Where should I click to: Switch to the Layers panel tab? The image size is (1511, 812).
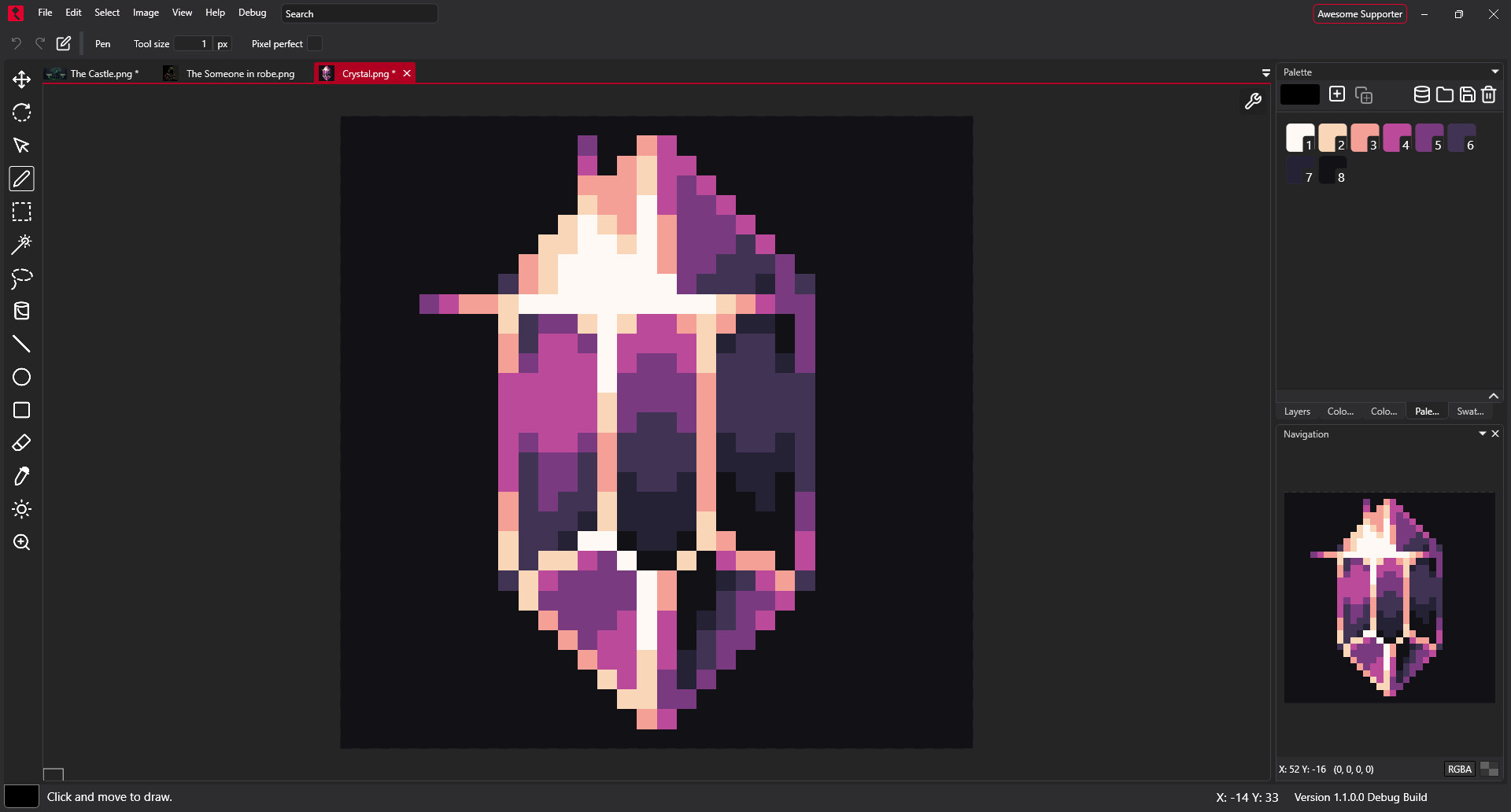(x=1297, y=412)
